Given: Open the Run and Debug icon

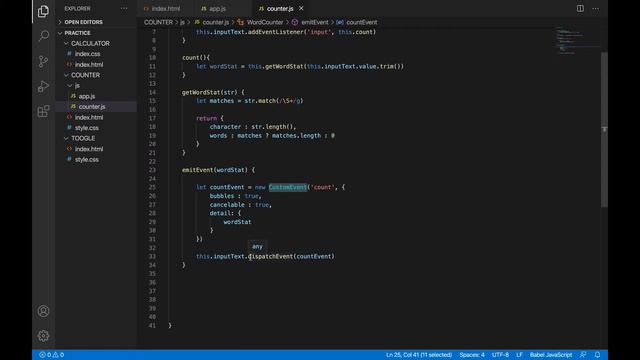Looking at the screenshot, I should 43,86.
